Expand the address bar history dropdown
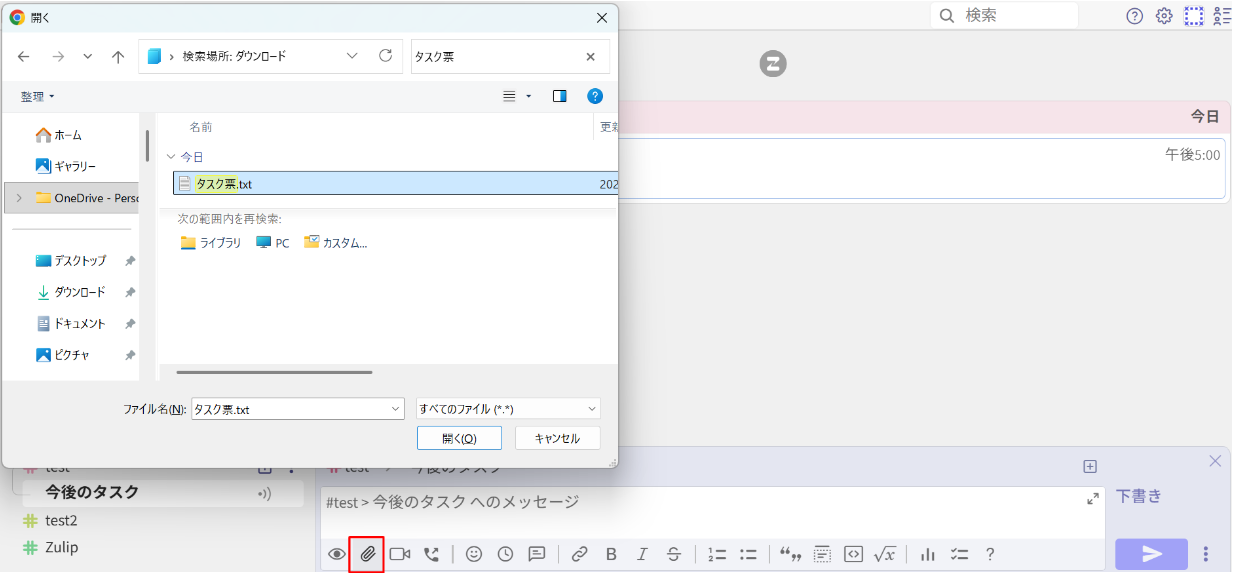 click(352, 56)
